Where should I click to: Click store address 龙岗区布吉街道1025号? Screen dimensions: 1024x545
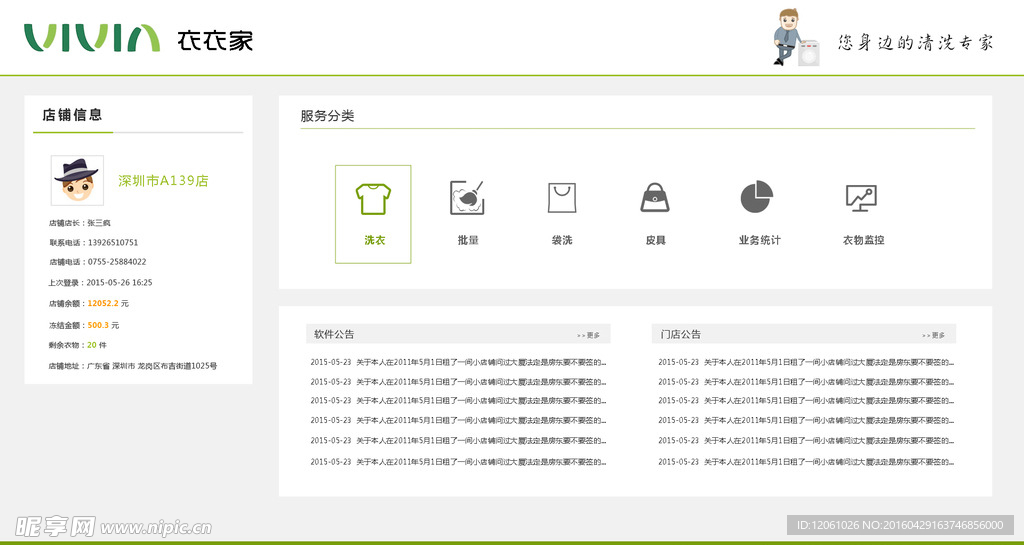click(x=177, y=366)
